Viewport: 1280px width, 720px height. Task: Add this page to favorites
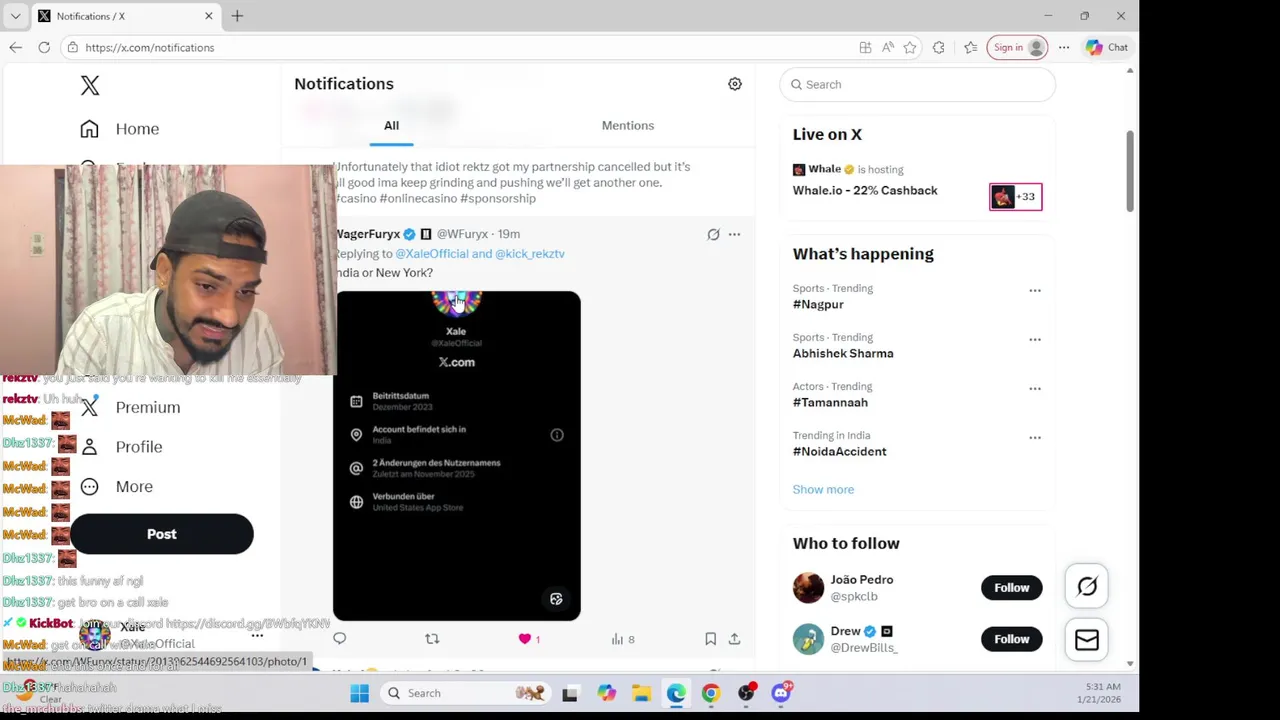click(x=910, y=48)
